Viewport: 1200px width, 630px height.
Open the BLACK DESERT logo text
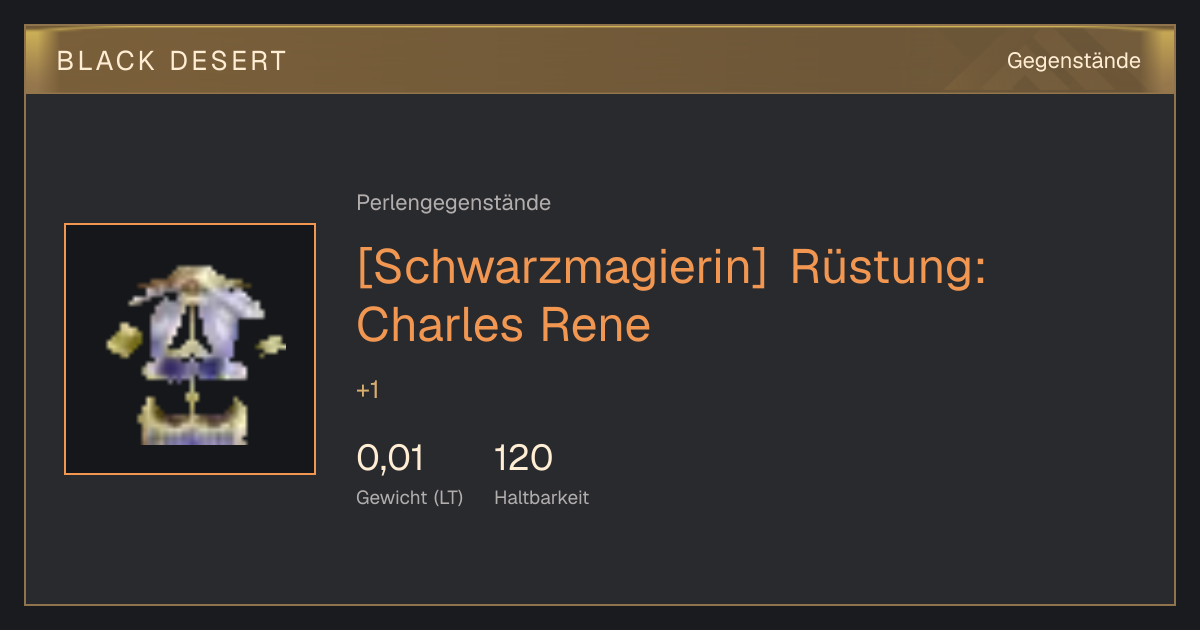click(172, 61)
